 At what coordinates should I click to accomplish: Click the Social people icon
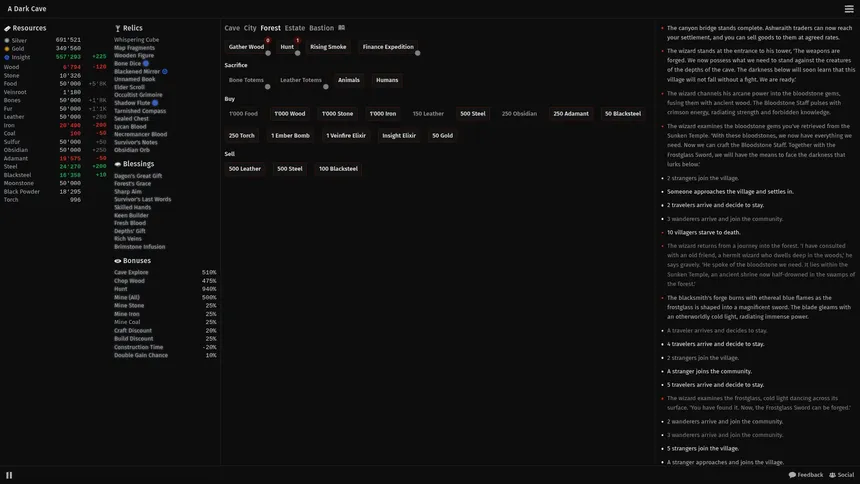point(833,475)
